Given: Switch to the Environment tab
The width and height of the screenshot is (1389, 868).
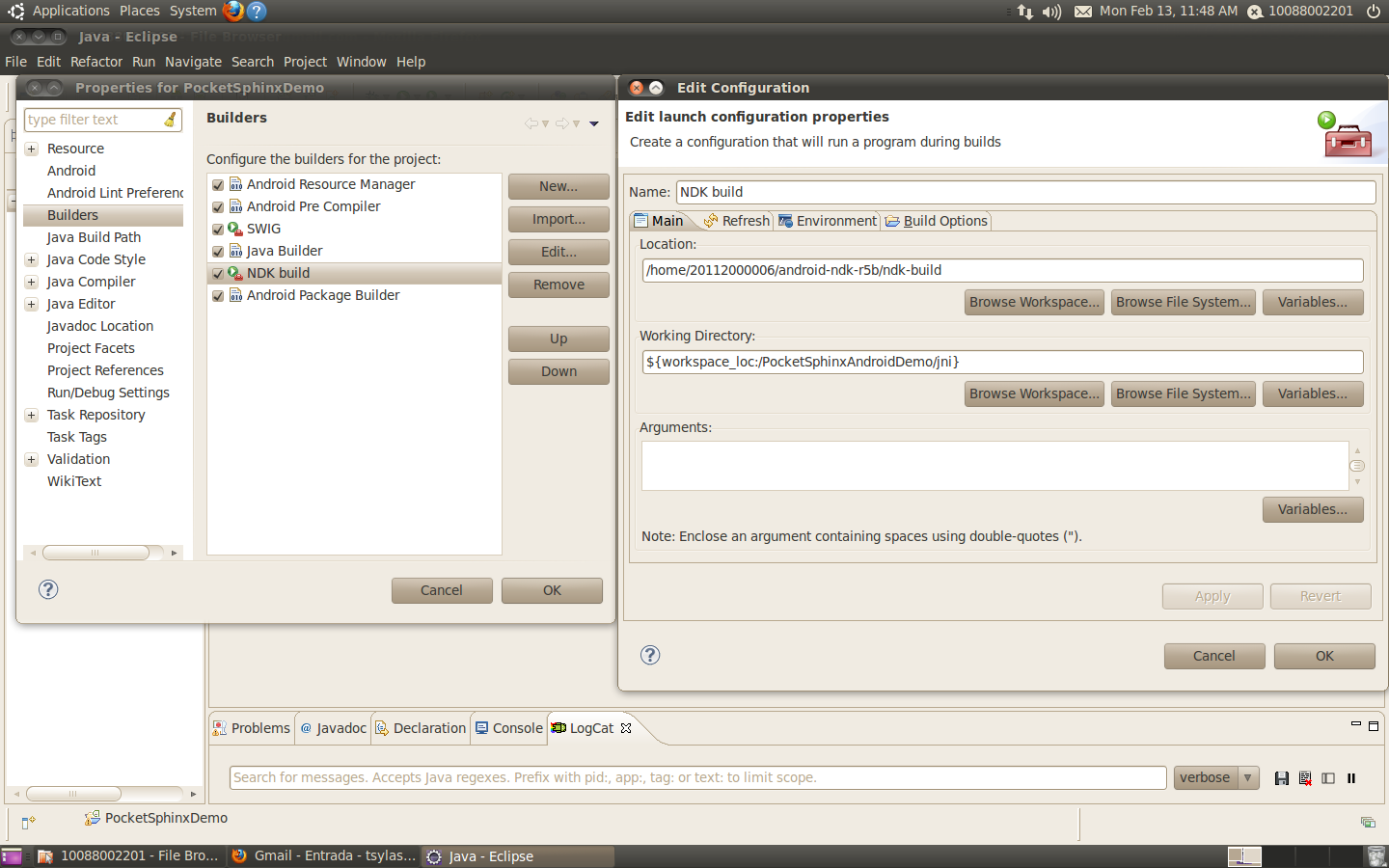Looking at the screenshot, I should 828,221.
